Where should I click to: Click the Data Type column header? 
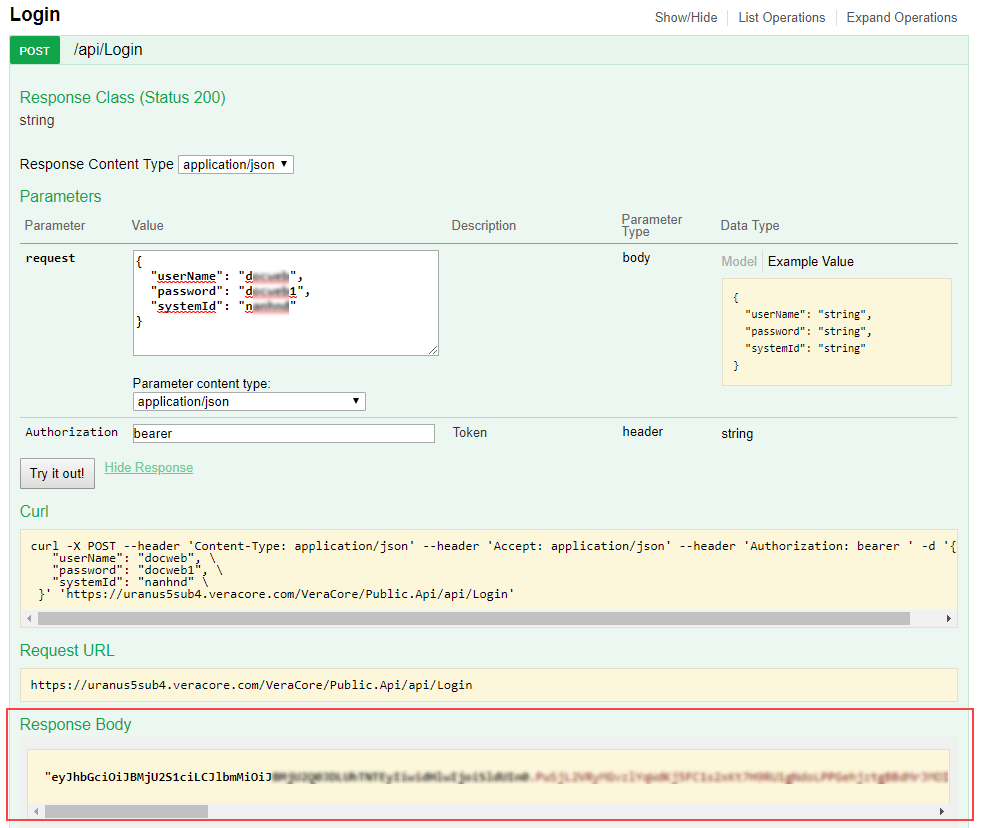(x=750, y=225)
